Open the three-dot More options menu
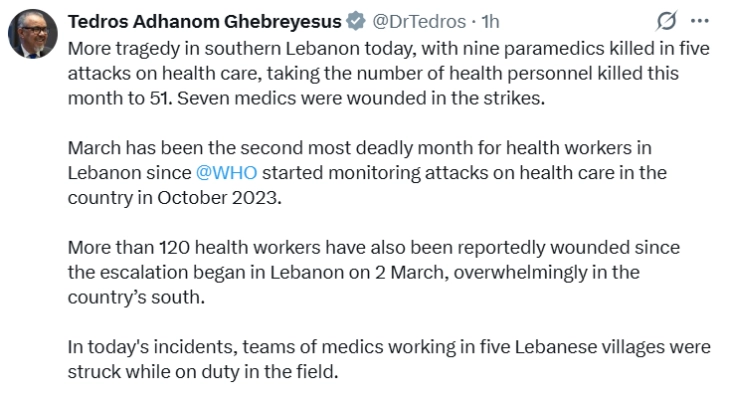Viewport: 730px width, 400px height. pos(699,21)
